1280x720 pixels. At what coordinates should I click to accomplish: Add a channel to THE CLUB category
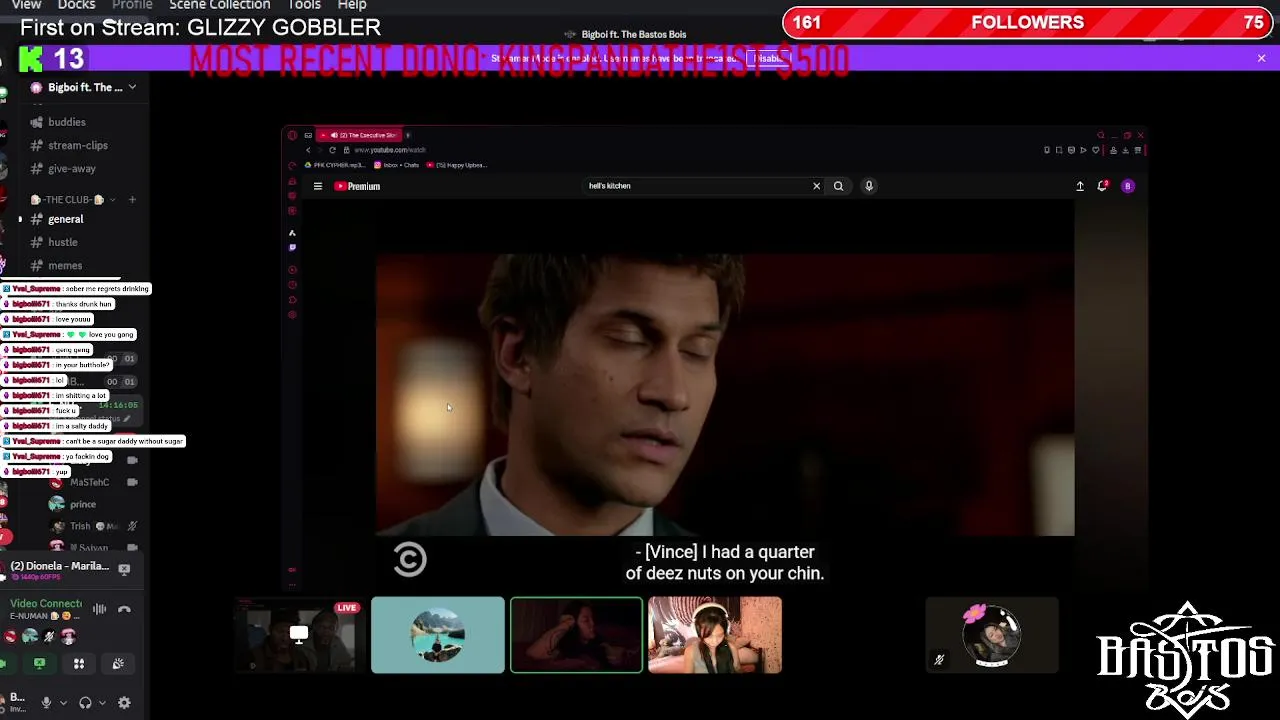click(132, 199)
